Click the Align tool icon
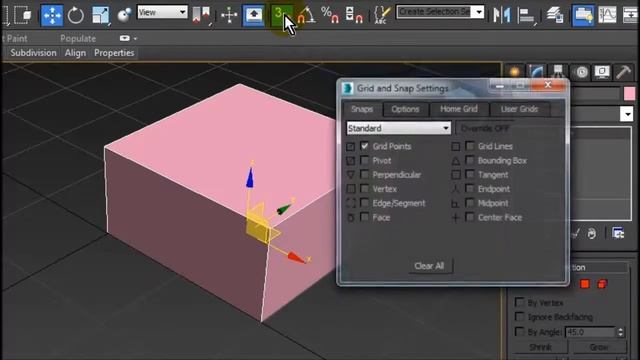The image size is (640, 360). pyautogui.click(x=526, y=16)
